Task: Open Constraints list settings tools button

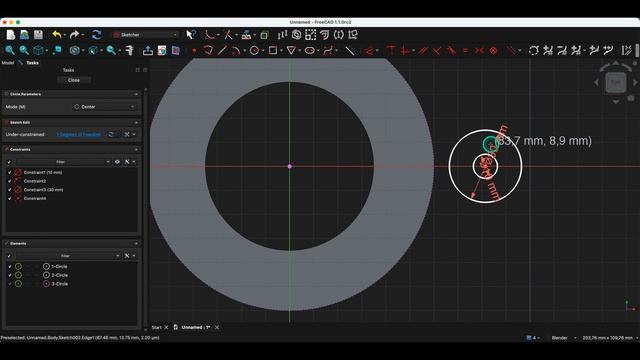Action: tap(127, 162)
